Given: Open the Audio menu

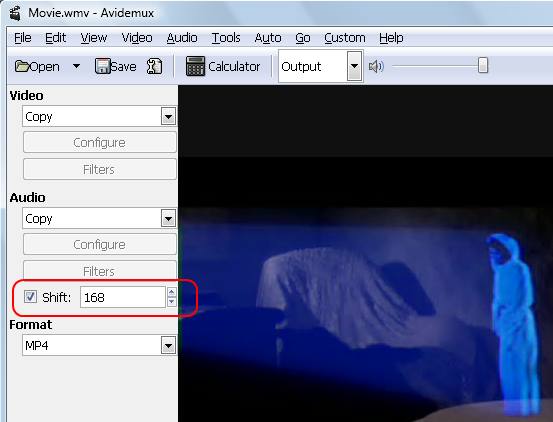Looking at the screenshot, I should pos(182,38).
